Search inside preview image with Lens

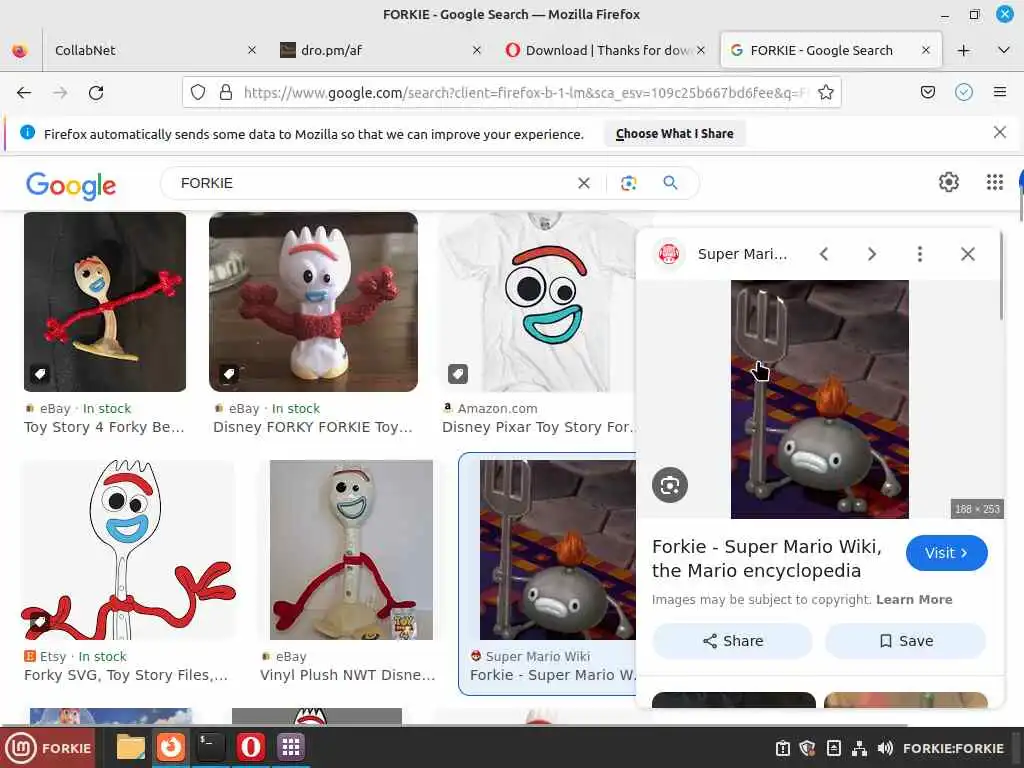(x=669, y=485)
